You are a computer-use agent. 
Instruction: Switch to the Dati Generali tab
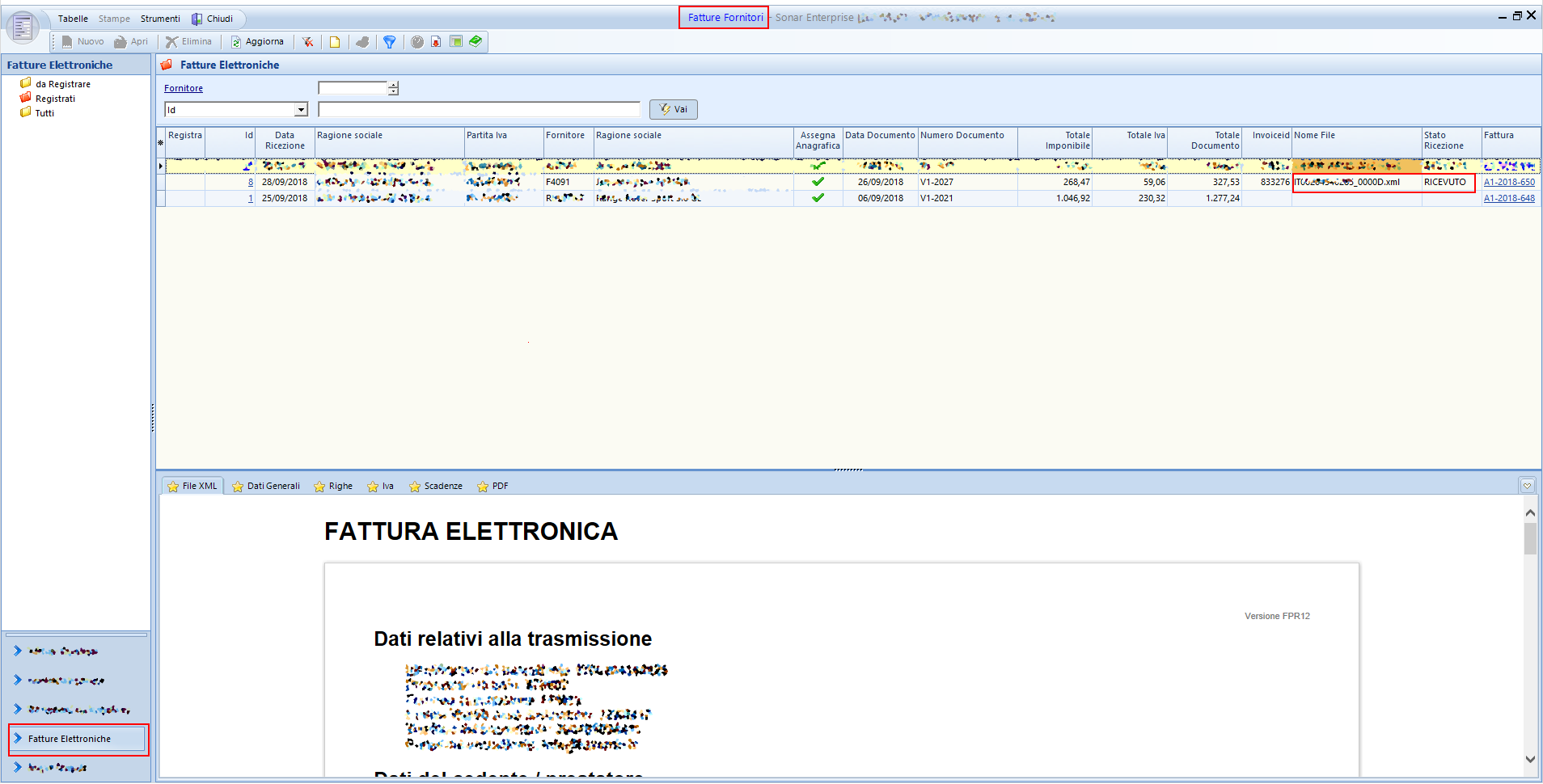pos(266,487)
